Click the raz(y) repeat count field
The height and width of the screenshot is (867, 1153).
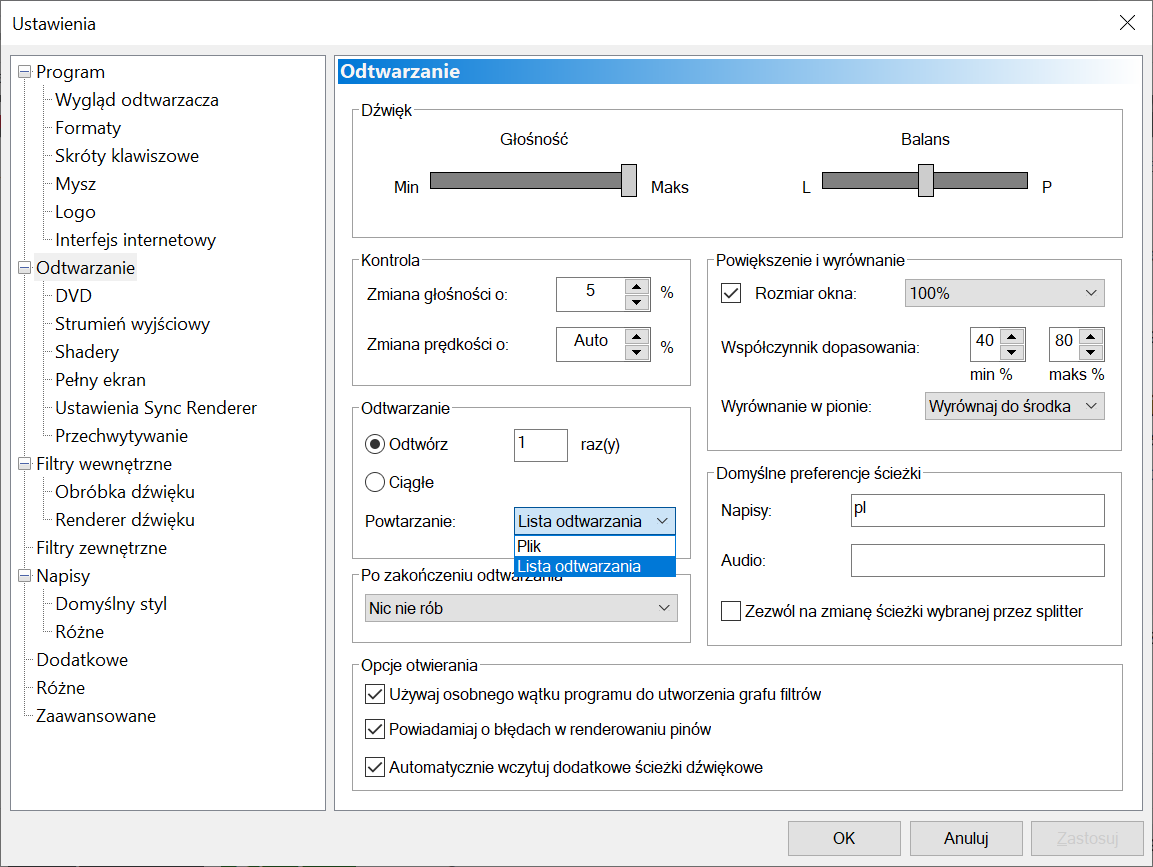pyautogui.click(x=540, y=445)
